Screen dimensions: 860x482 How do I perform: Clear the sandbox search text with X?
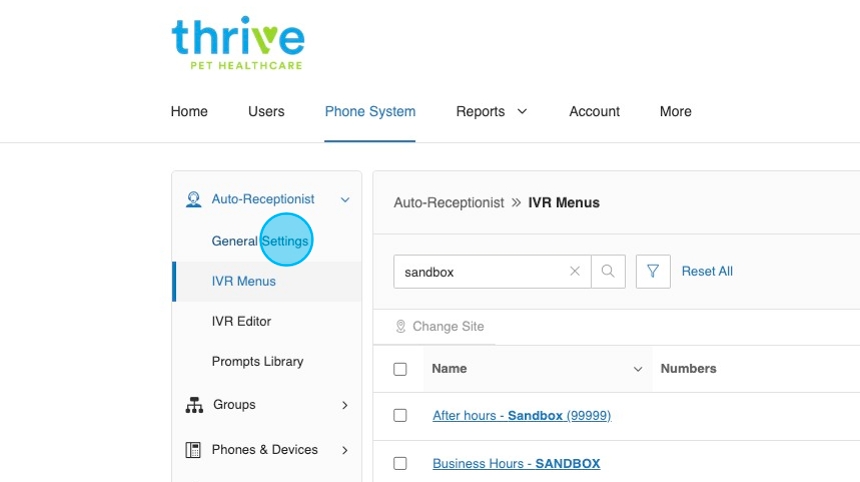click(x=575, y=271)
